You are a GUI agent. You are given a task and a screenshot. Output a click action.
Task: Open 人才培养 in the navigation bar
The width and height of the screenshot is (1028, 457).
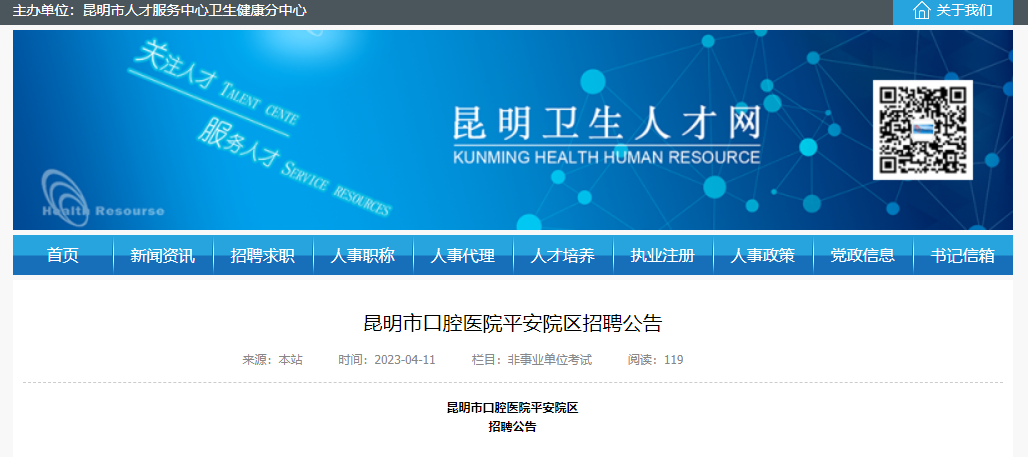(x=563, y=256)
